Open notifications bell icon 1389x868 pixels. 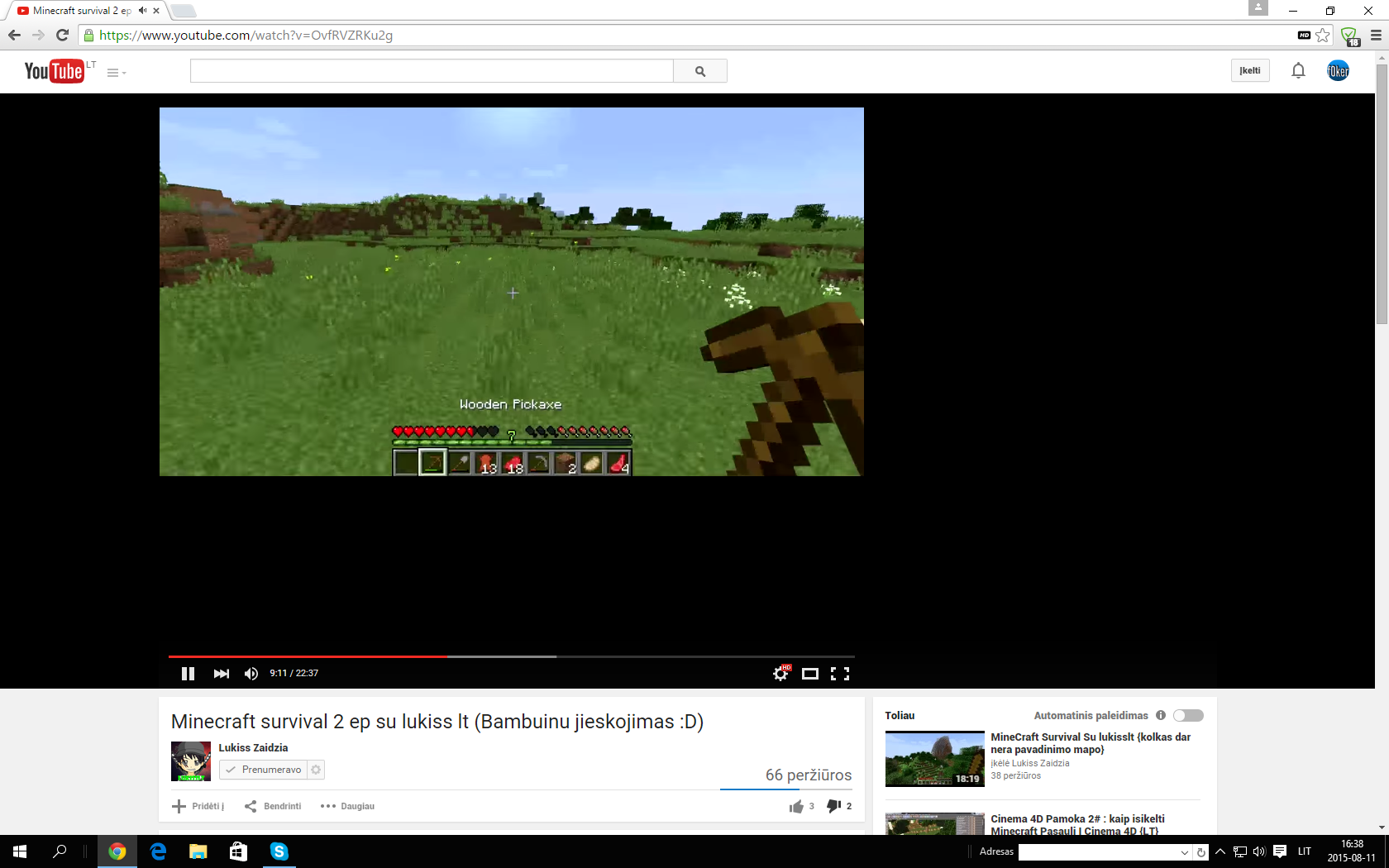(x=1298, y=71)
